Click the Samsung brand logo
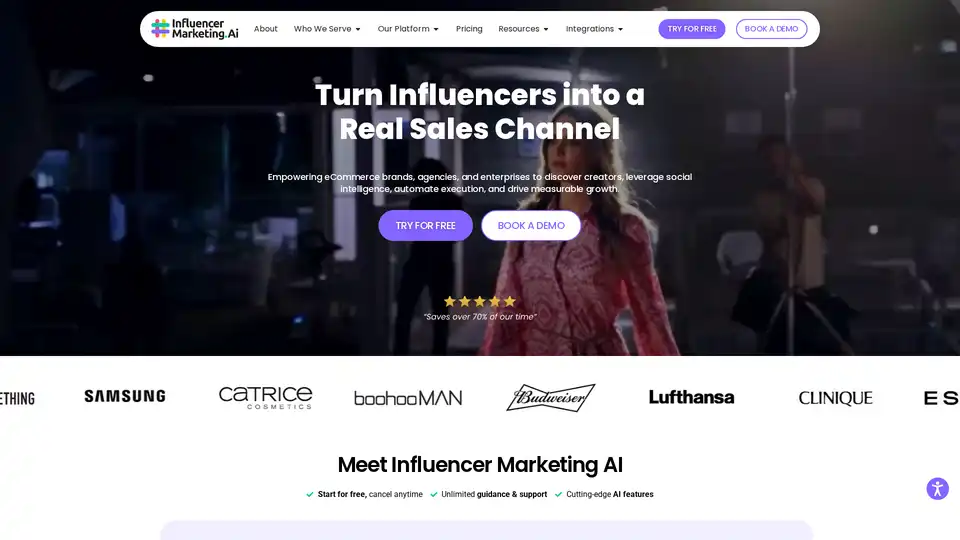The height and width of the screenshot is (540, 960). (125, 397)
